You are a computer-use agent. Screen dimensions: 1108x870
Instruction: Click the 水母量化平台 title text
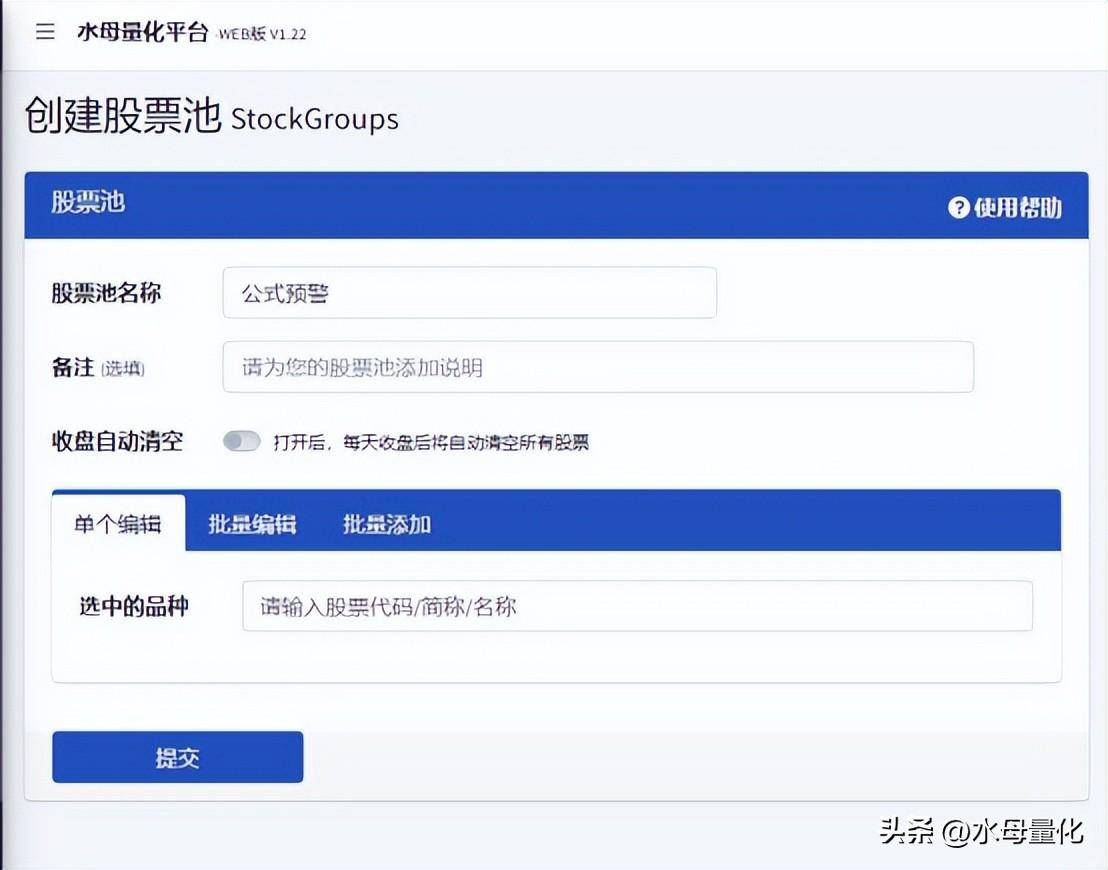[143, 32]
